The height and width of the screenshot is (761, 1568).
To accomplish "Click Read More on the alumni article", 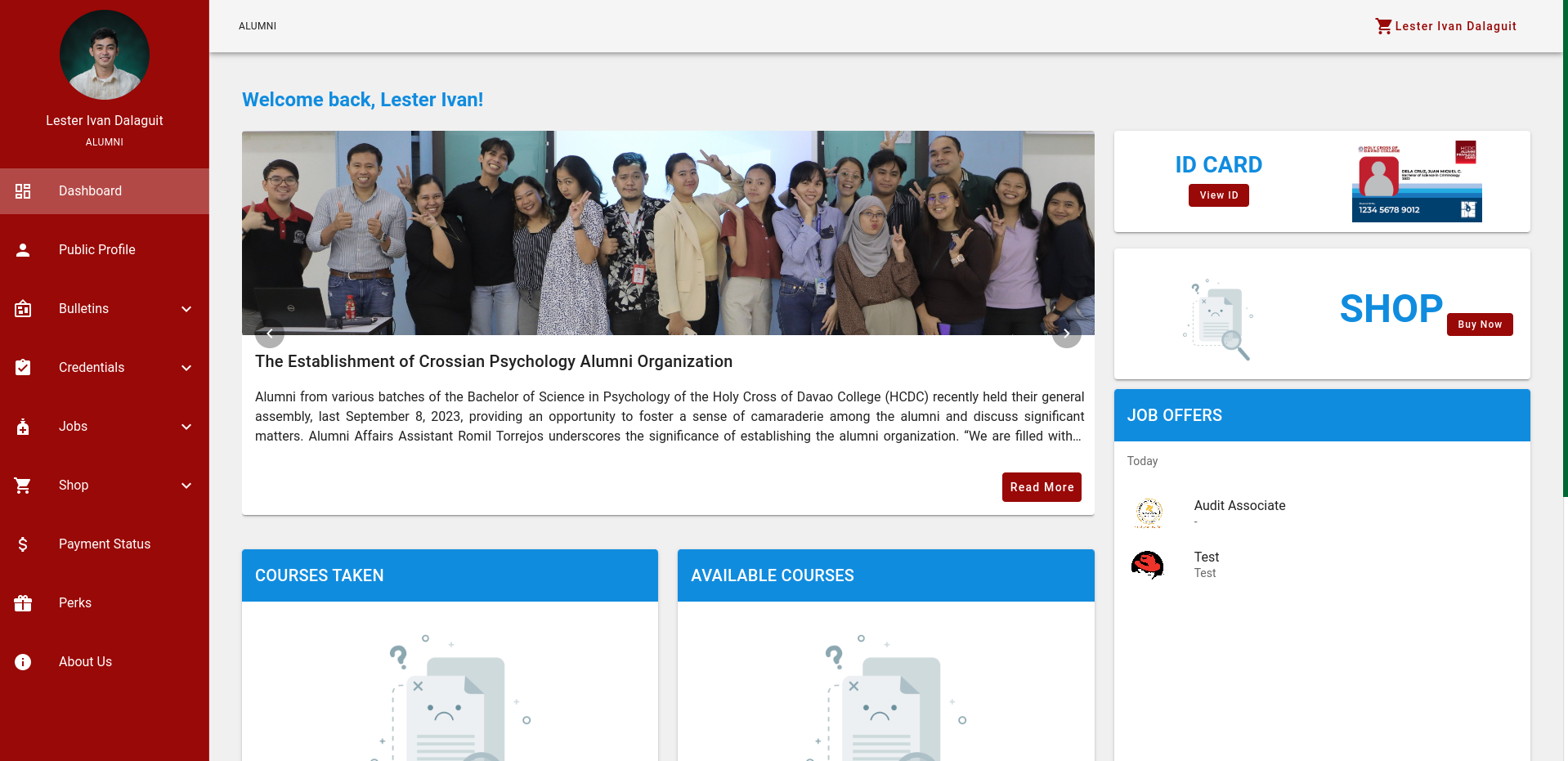I will [x=1042, y=486].
